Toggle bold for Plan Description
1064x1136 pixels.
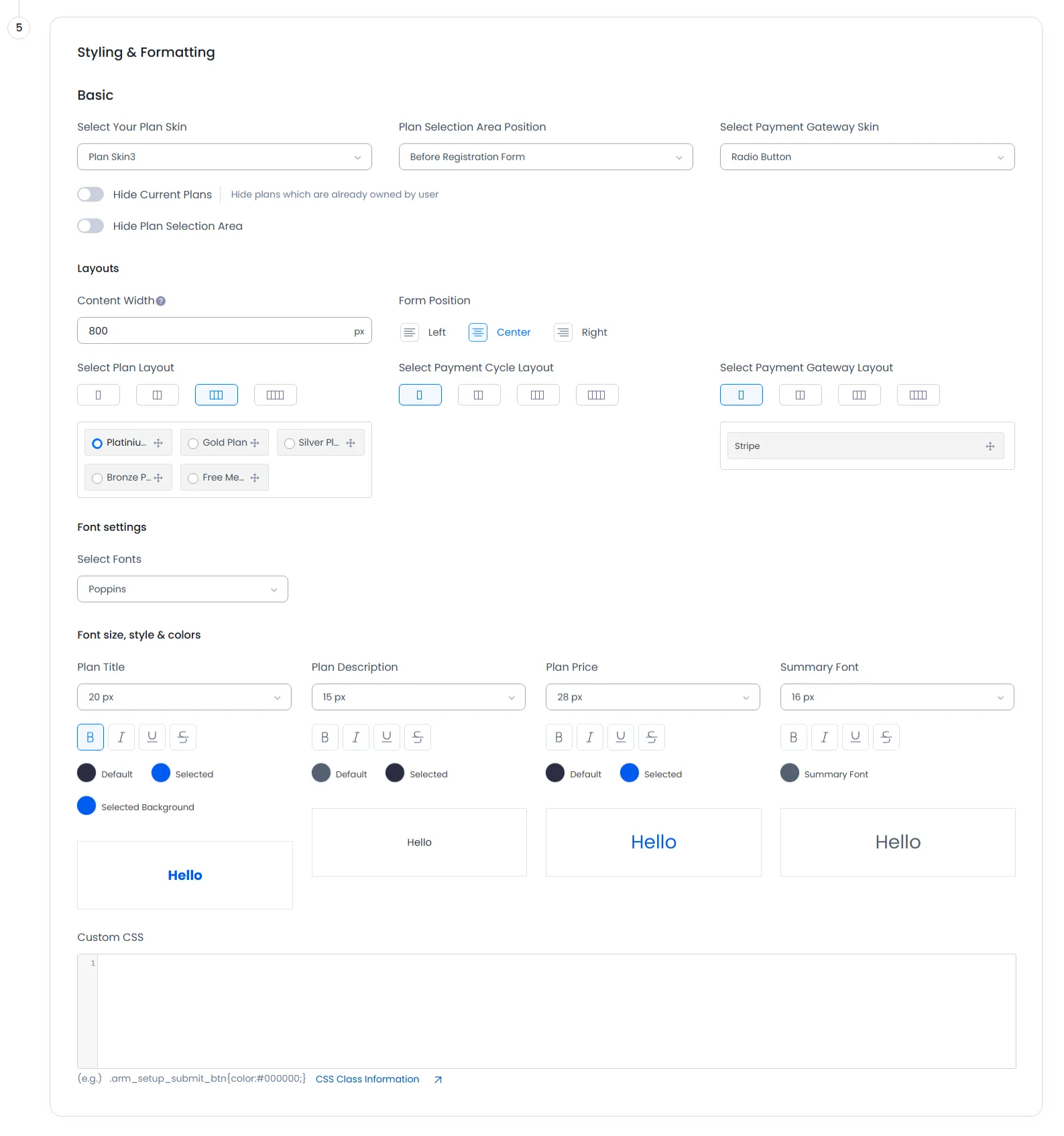point(325,737)
